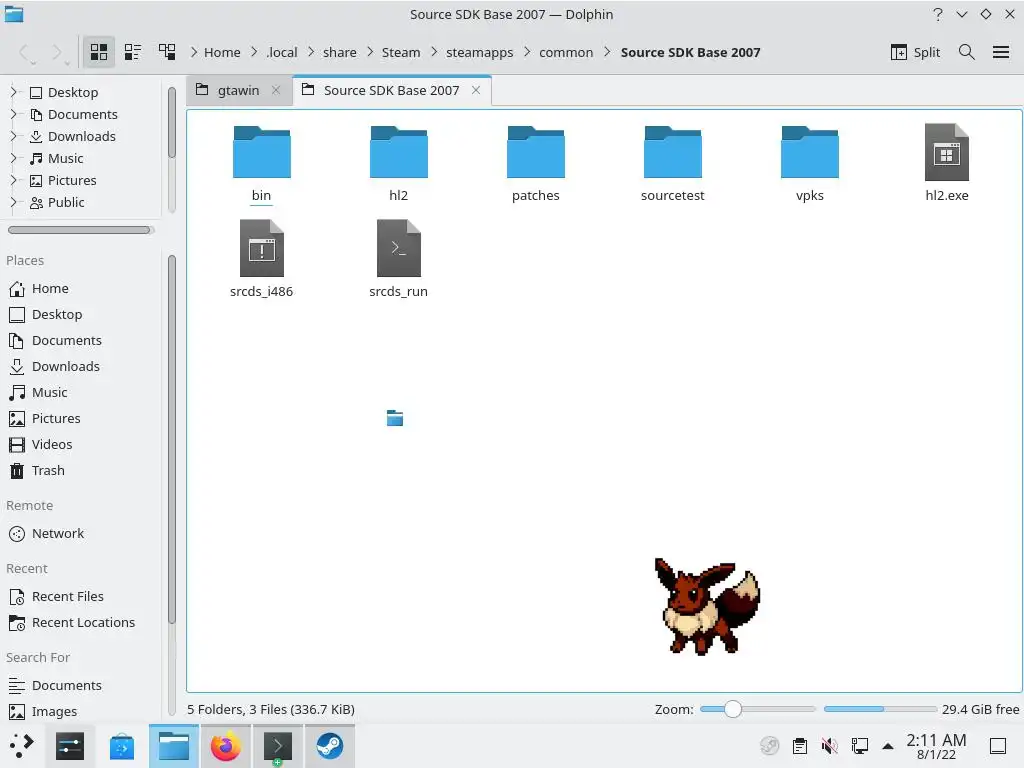Select the vpks folder
Screen dimensions: 1024x768
coord(810,163)
